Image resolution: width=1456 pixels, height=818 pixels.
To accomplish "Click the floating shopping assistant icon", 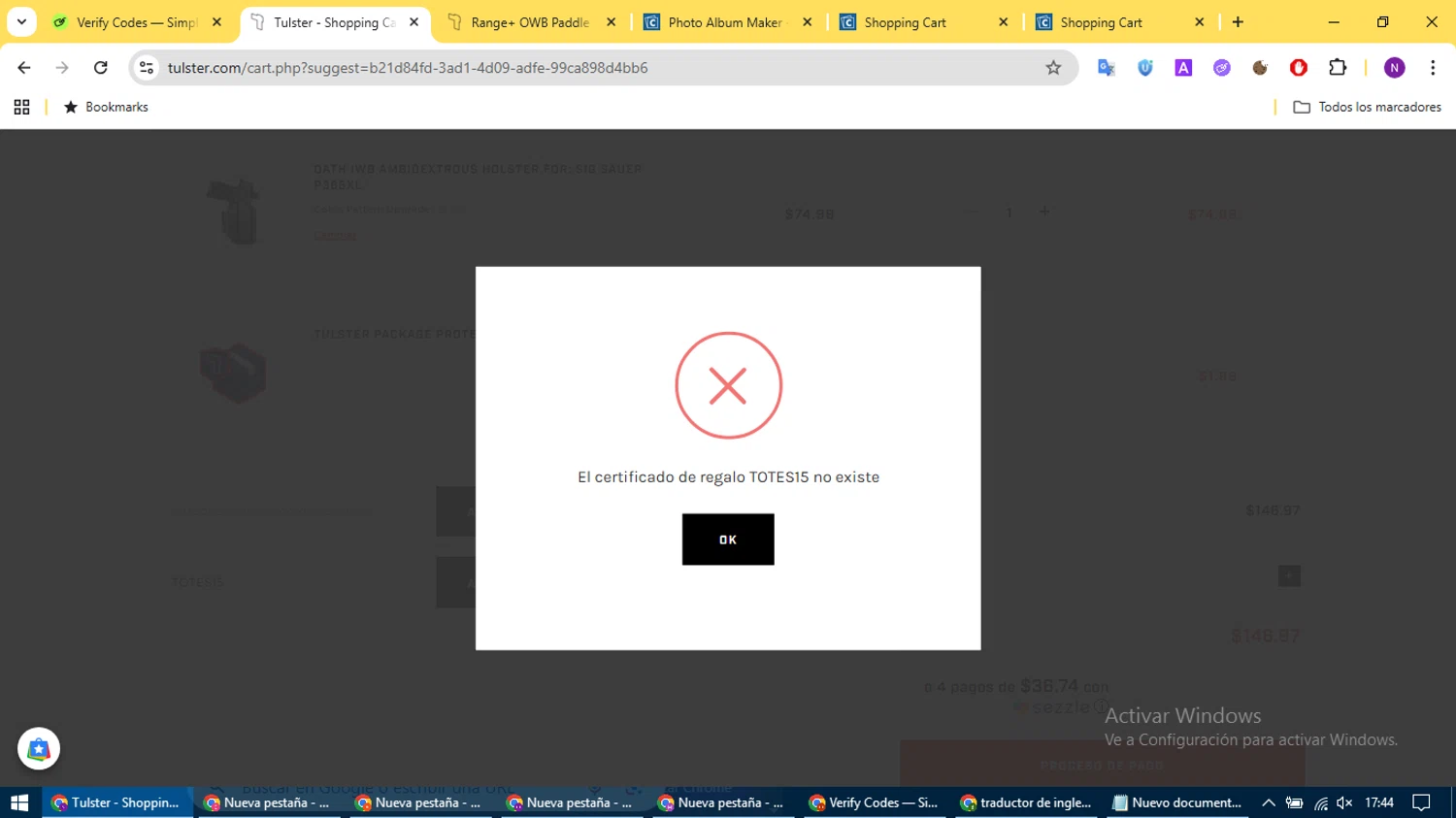I will [39, 749].
